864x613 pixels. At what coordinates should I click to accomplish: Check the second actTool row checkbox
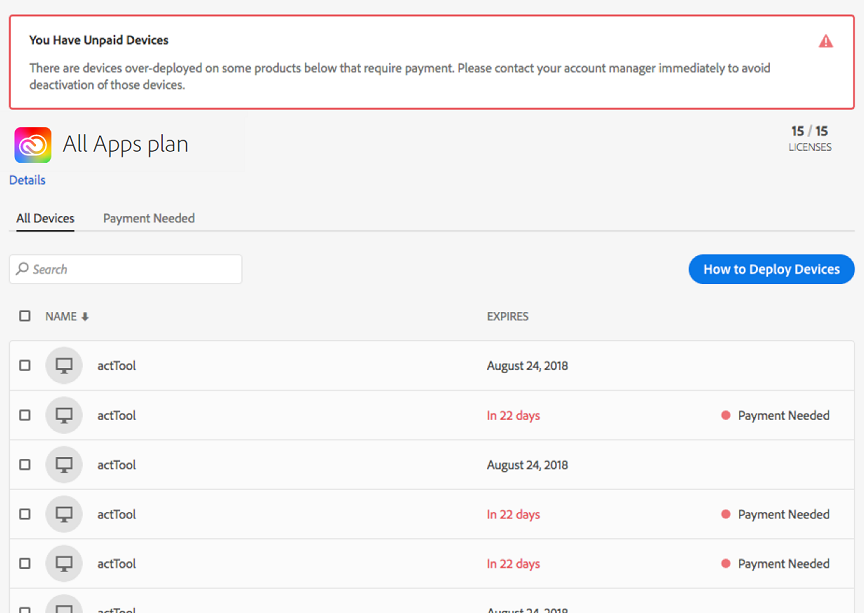(25, 415)
